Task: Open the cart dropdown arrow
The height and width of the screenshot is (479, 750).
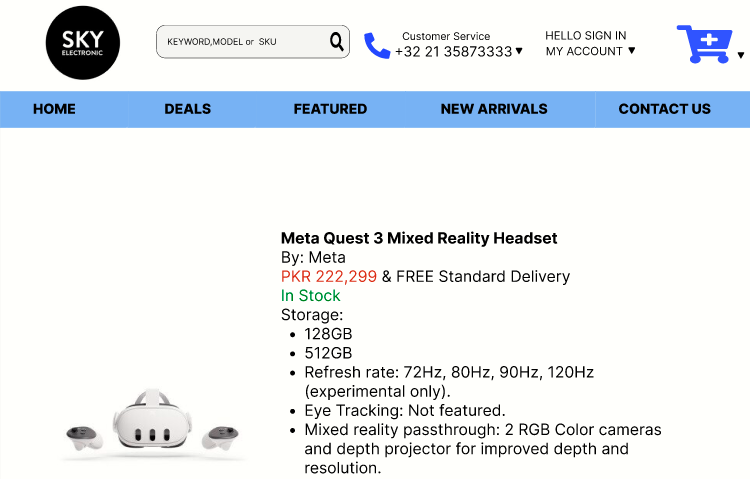Action: pos(740,55)
